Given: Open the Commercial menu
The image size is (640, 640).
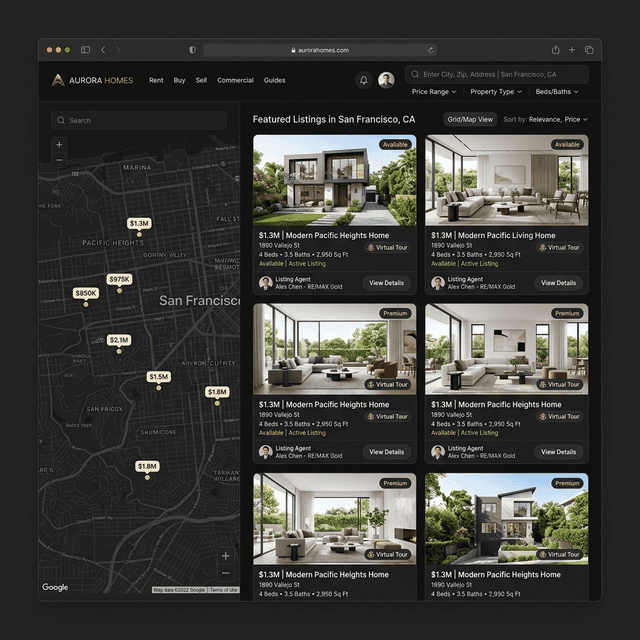Looking at the screenshot, I should click(235, 80).
